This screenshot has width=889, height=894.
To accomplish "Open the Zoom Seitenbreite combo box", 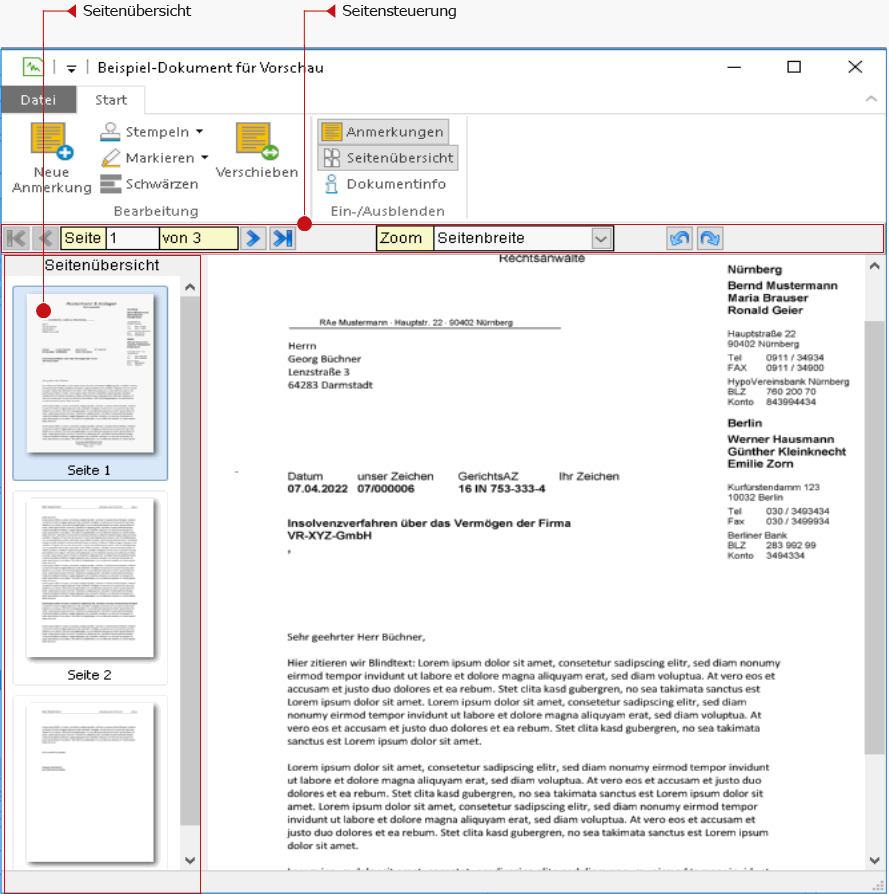I will click(523, 238).
